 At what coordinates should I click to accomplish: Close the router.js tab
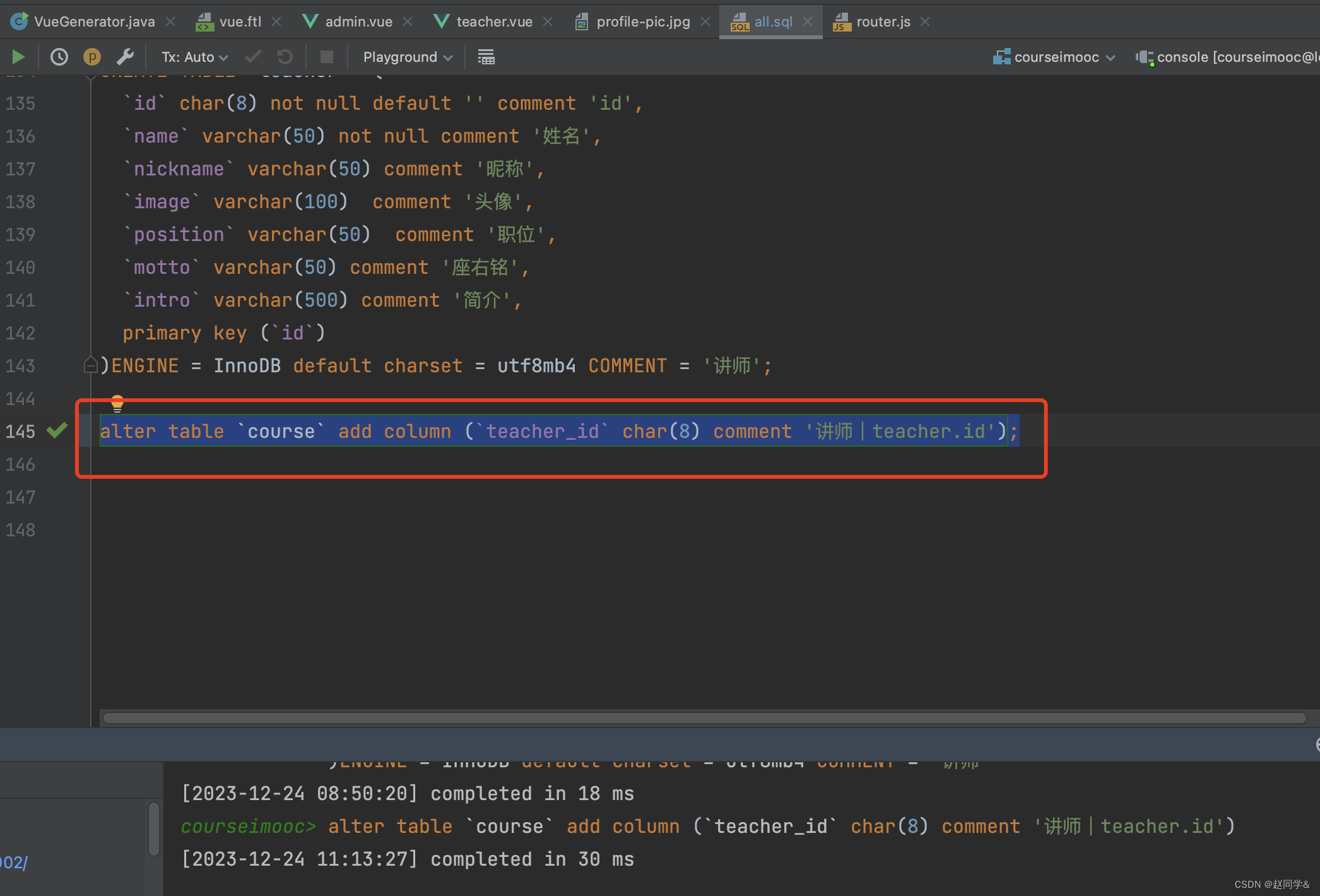(925, 21)
